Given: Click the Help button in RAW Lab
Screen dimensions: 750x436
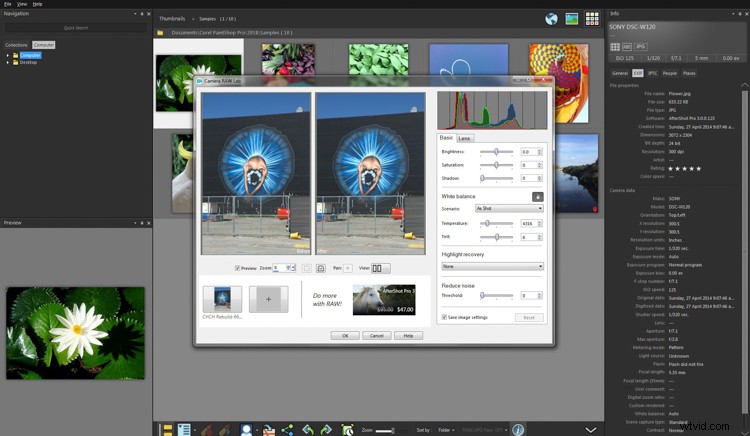Looking at the screenshot, I should [x=408, y=336].
